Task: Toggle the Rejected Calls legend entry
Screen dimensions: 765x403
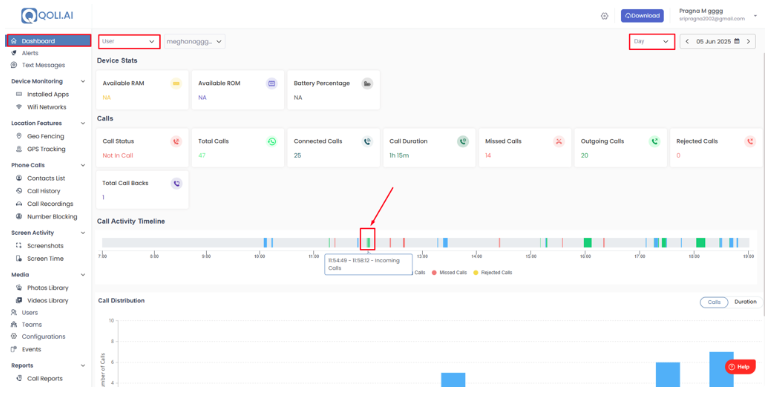Action: click(x=493, y=272)
